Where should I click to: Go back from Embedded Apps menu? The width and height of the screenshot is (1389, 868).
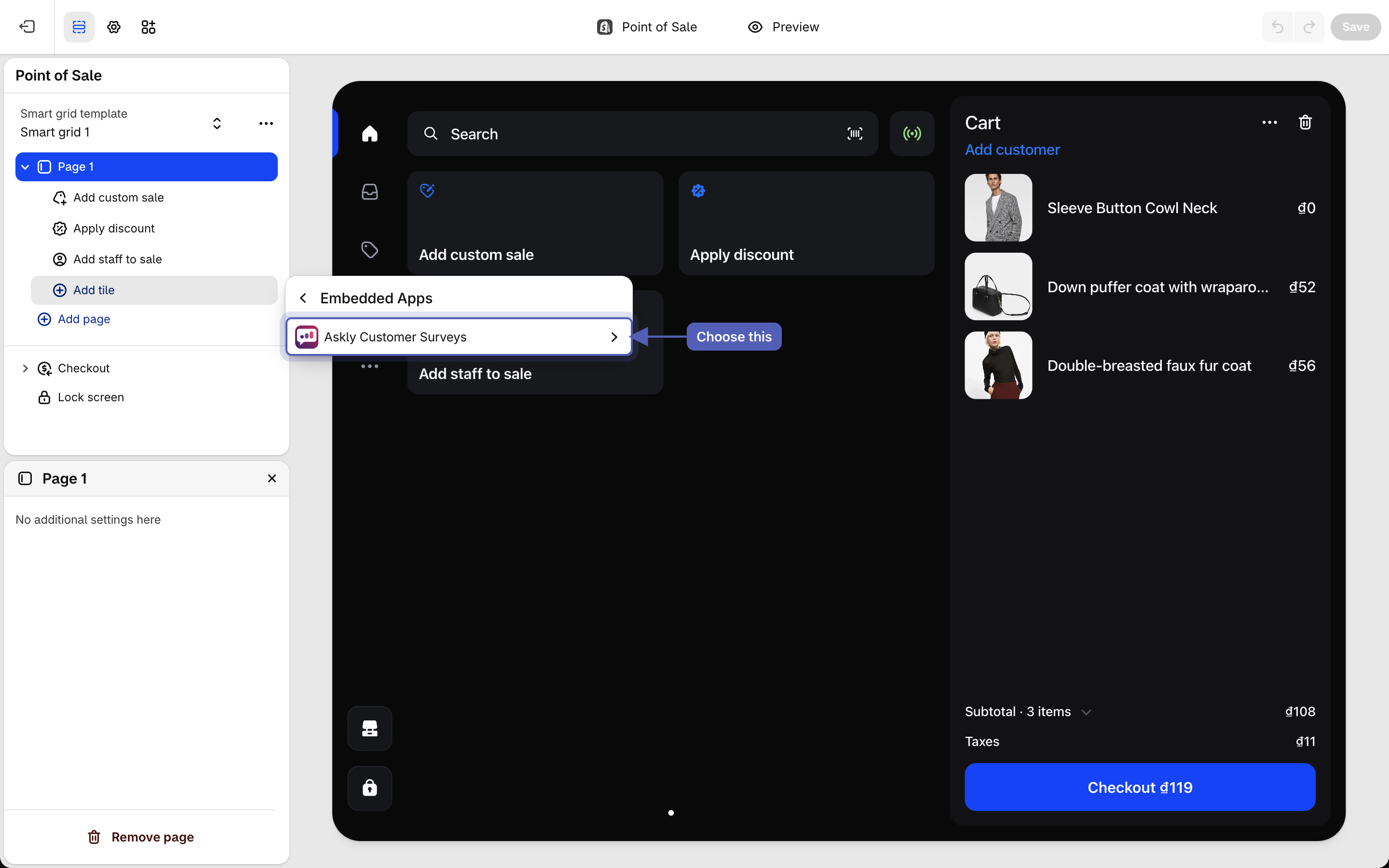pyautogui.click(x=303, y=298)
